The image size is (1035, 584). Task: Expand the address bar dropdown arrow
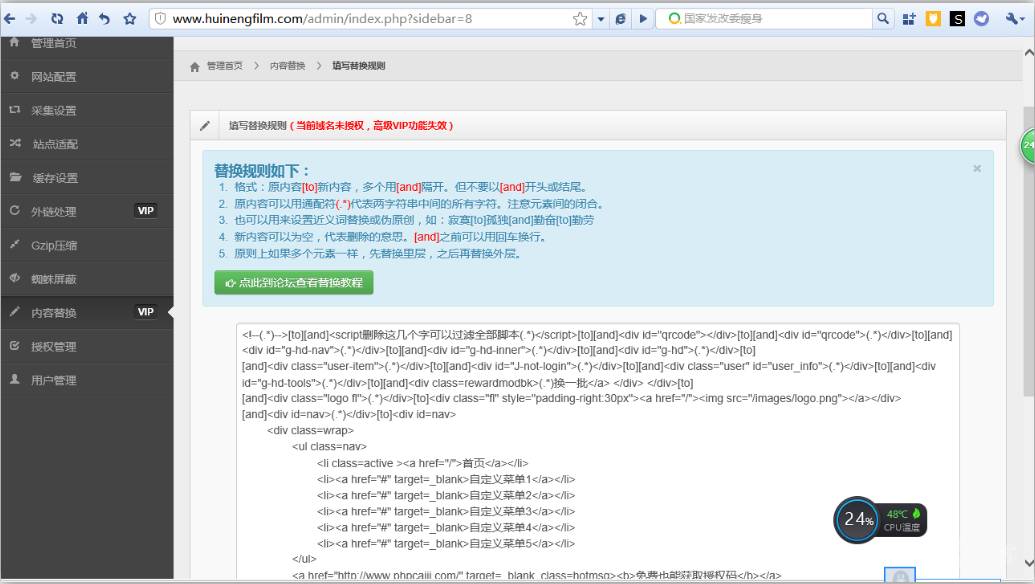click(x=601, y=19)
